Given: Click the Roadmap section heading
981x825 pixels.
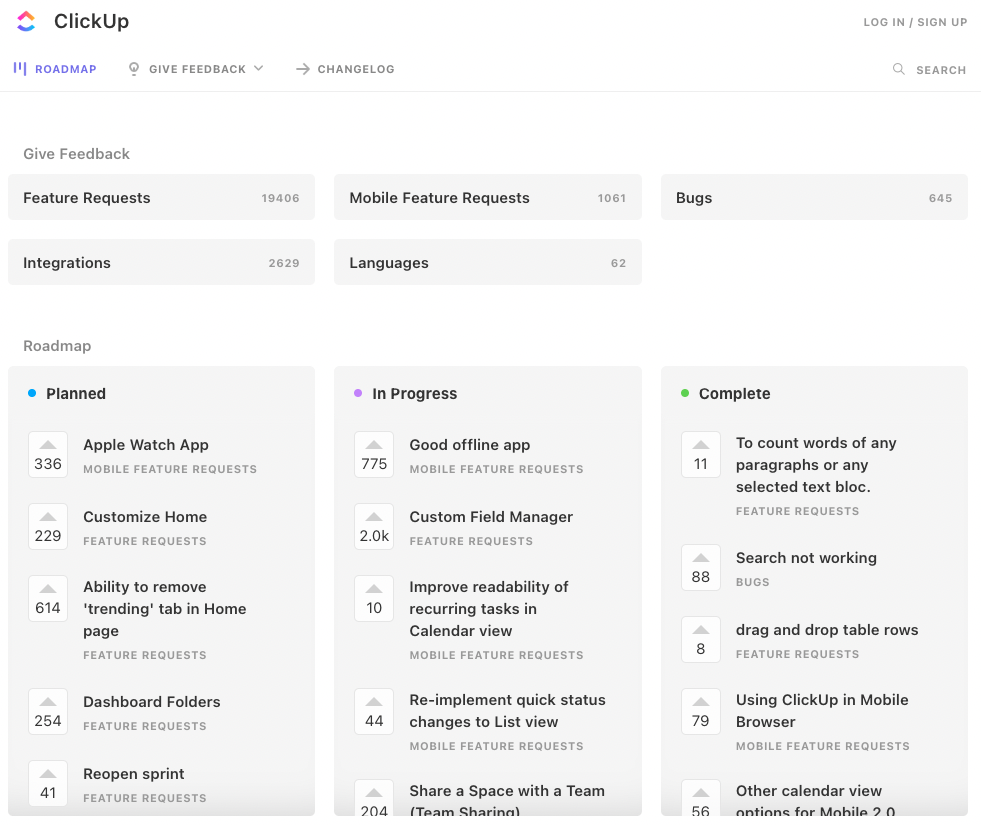Looking at the screenshot, I should click(x=57, y=346).
